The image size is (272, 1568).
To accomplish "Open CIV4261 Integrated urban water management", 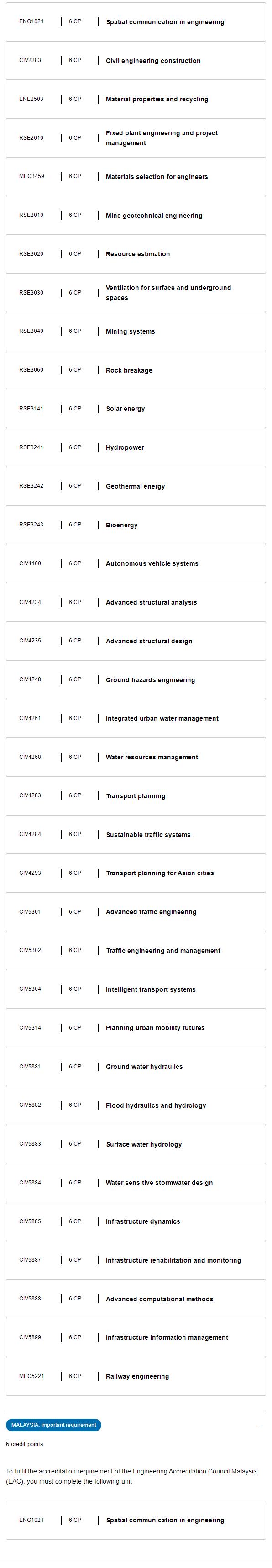I will pyautogui.click(x=136, y=718).
